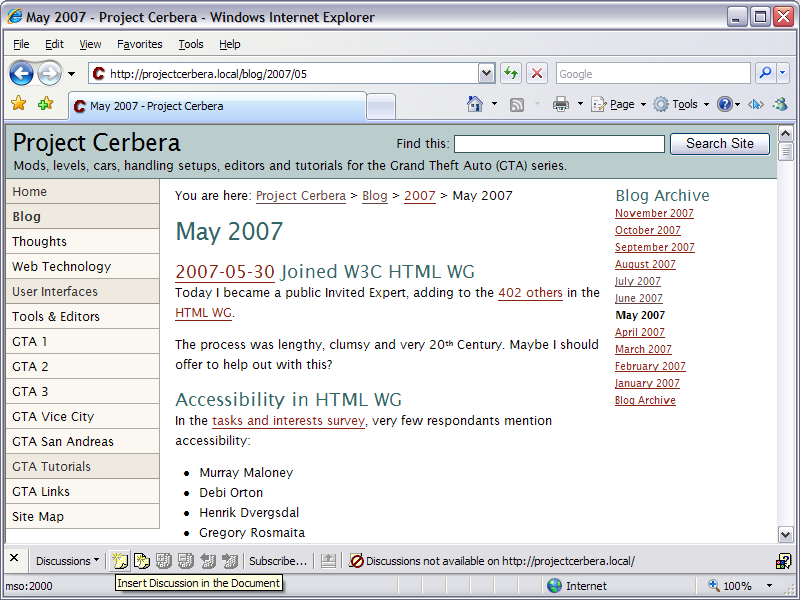Click the Back navigation arrow
Screen dimensions: 800x600
(x=22, y=73)
